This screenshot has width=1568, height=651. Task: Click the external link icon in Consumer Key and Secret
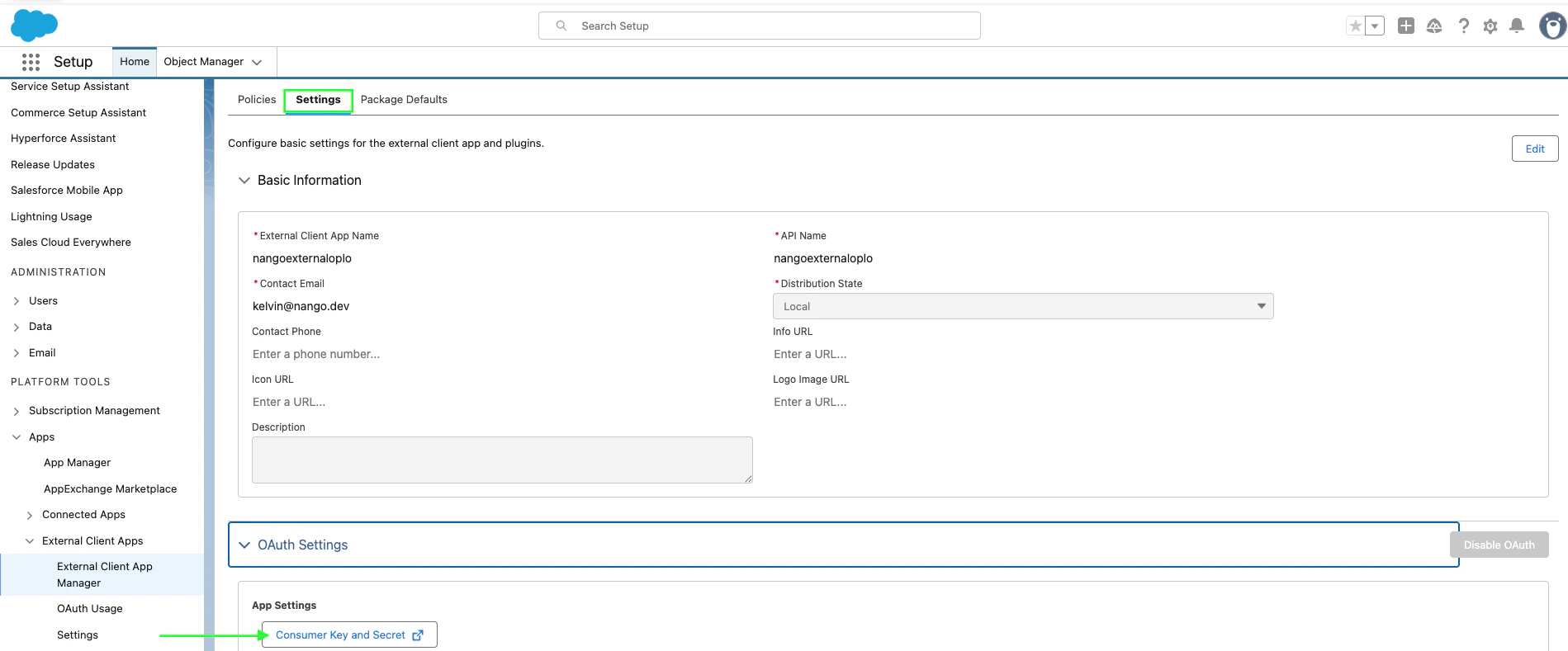click(x=418, y=635)
